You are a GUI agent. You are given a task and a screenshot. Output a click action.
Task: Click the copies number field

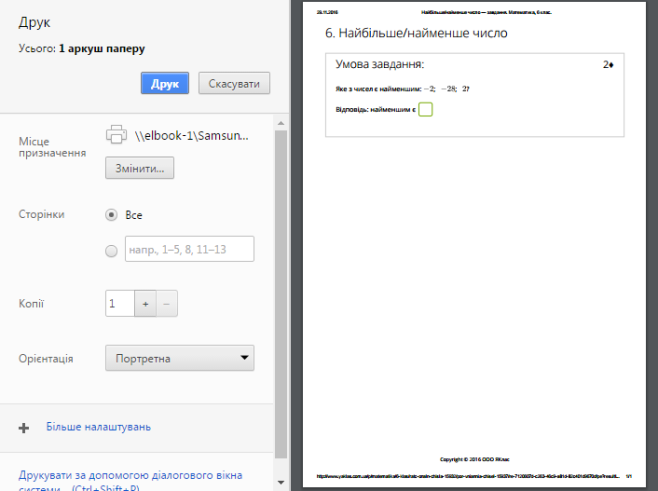119,303
